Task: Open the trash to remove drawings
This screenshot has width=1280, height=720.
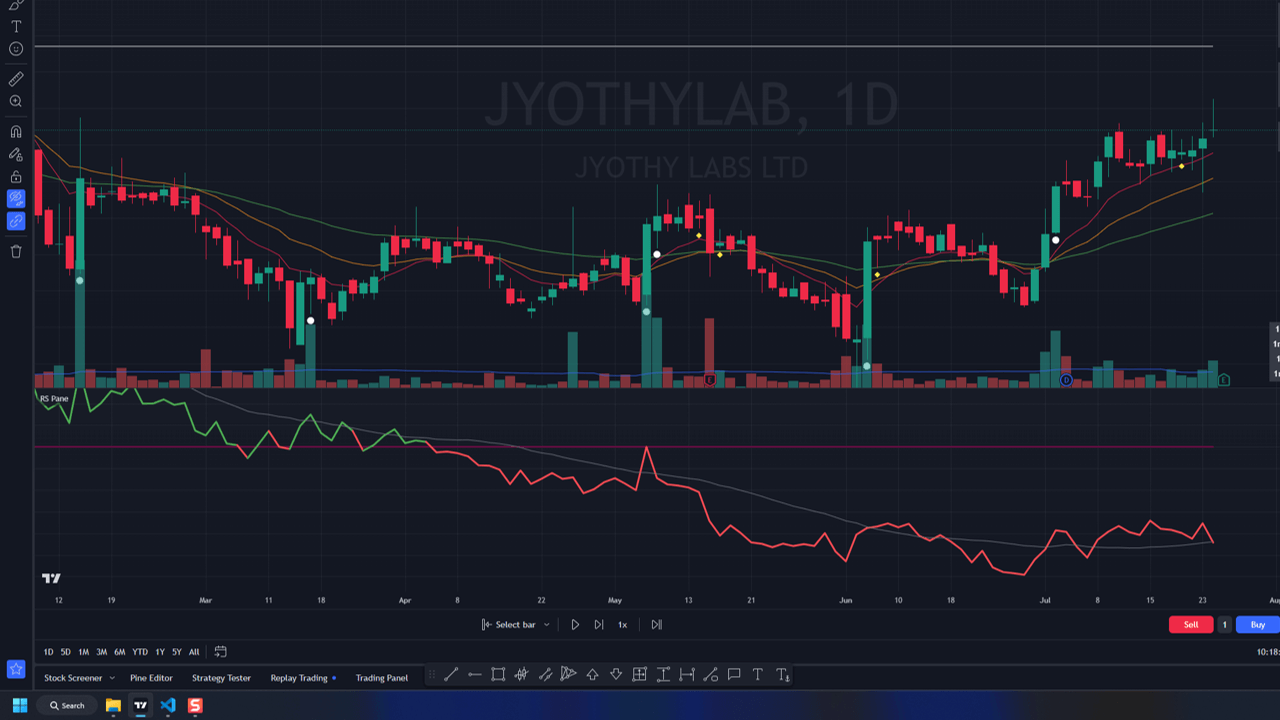Action: (x=15, y=251)
